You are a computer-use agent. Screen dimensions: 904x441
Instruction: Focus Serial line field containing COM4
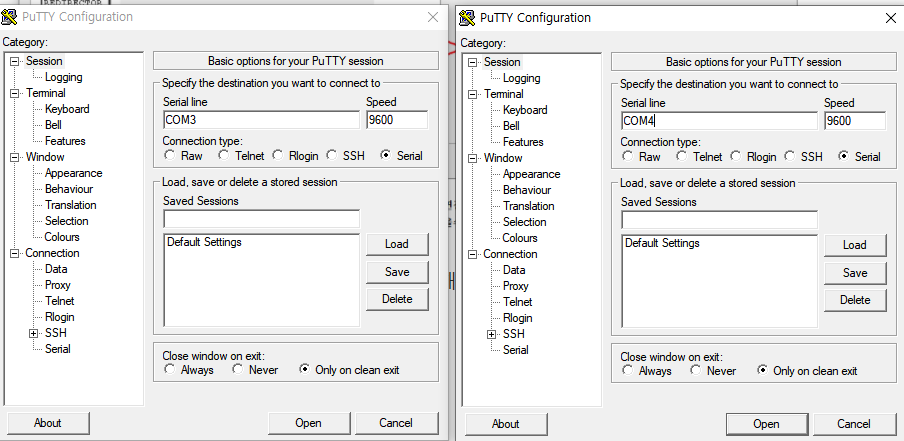(x=720, y=121)
